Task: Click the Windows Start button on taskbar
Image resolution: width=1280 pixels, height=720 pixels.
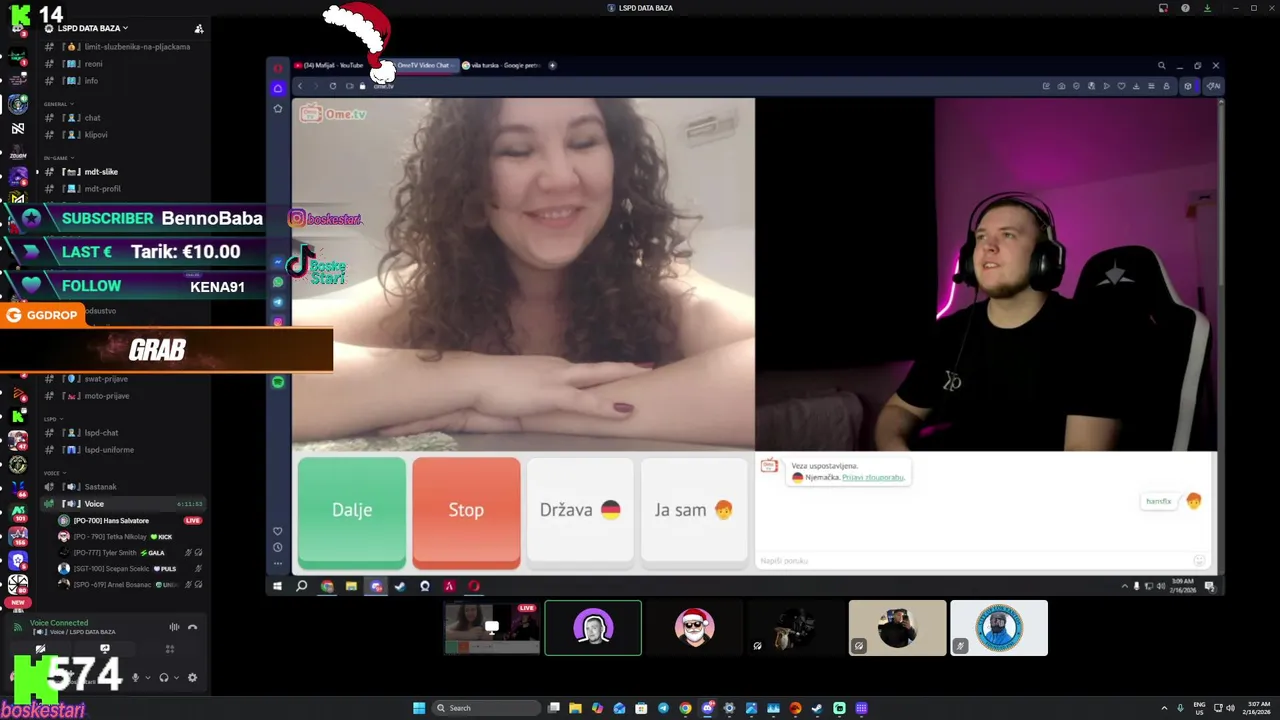Action: click(x=419, y=708)
